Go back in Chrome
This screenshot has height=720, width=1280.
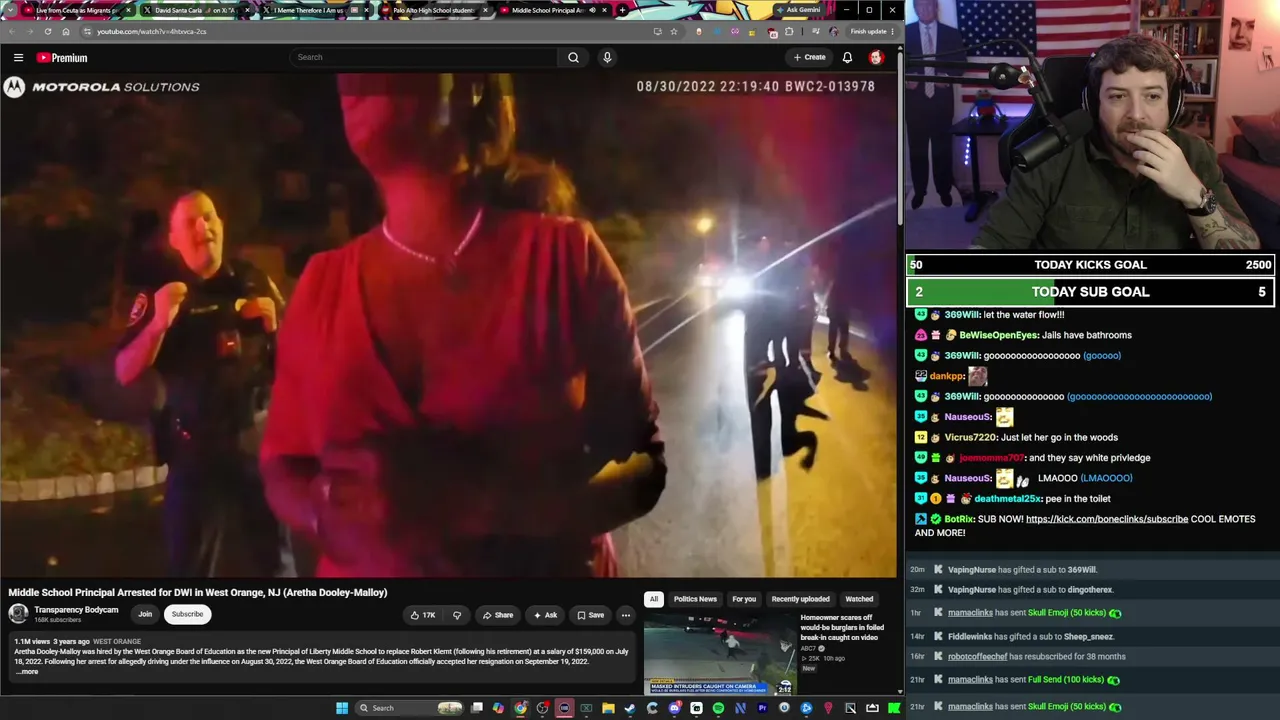click(12, 31)
